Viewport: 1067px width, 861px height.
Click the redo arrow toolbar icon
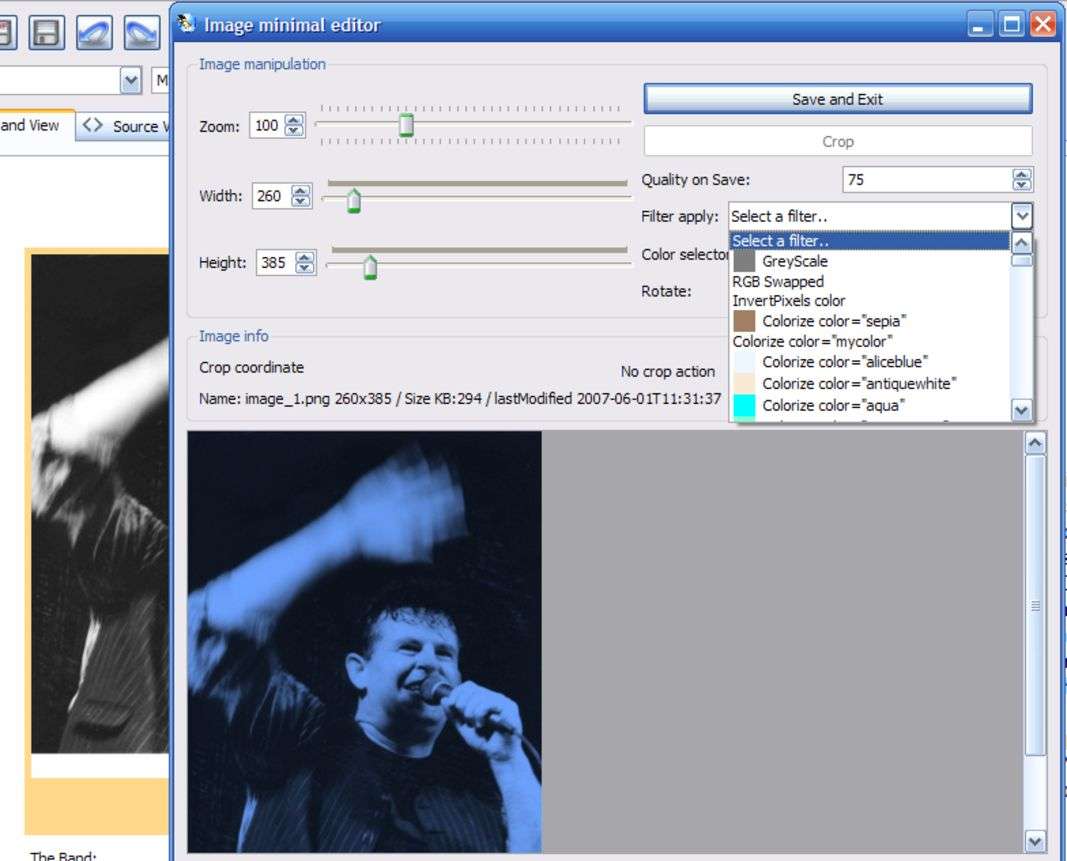[143, 33]
